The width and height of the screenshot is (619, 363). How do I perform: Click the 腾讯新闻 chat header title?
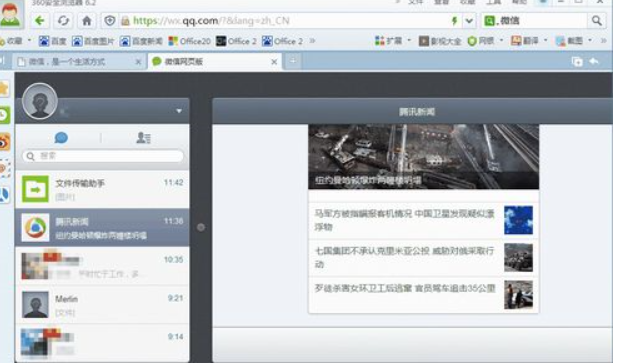pos(417,112)
